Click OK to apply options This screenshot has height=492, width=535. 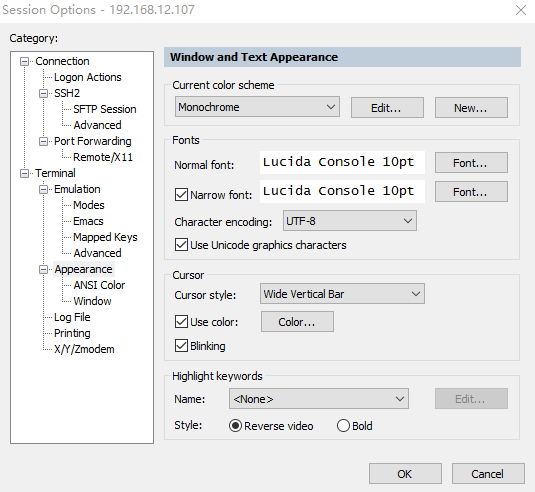[405, 474]
